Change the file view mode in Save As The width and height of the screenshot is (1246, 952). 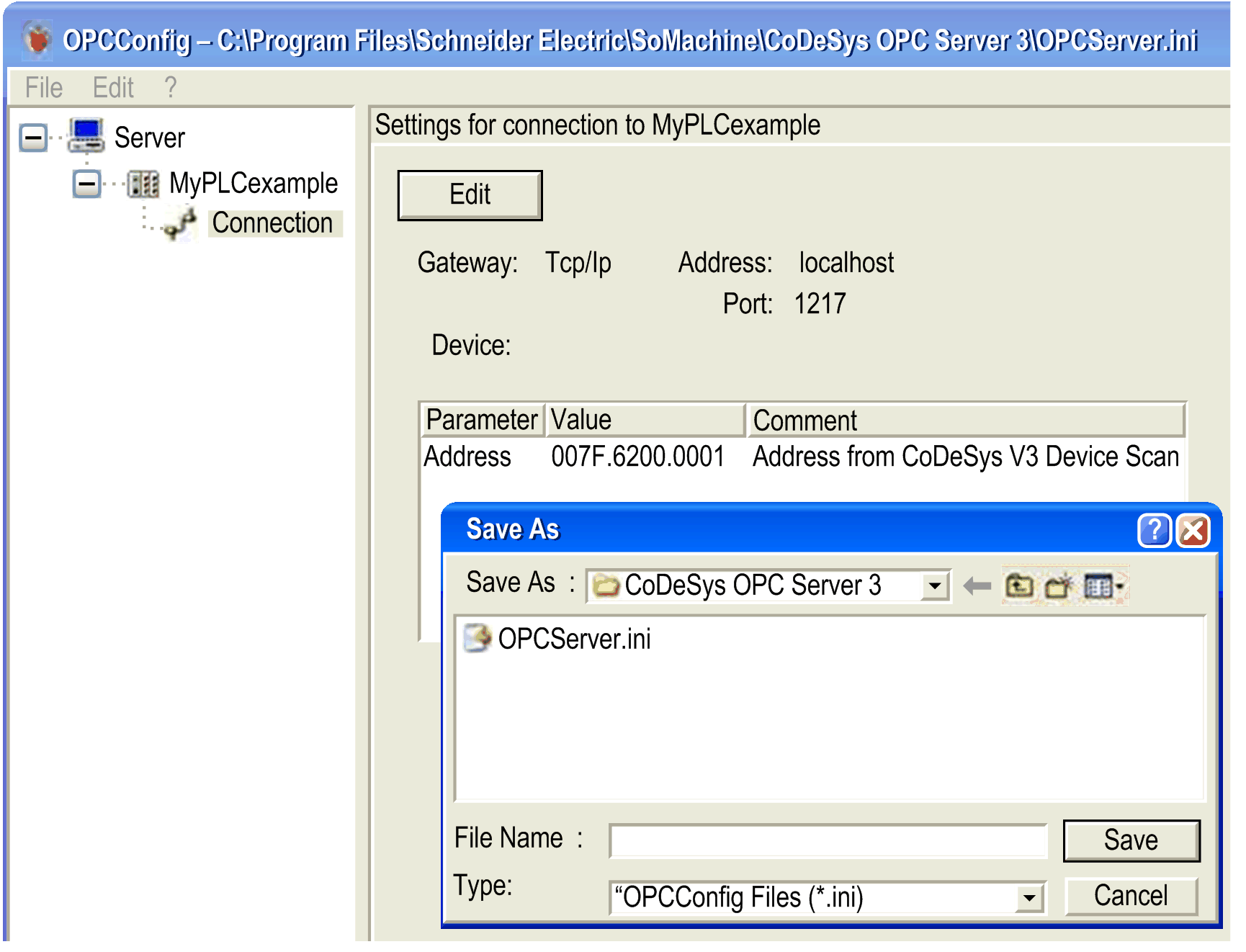pos(1098,585)
